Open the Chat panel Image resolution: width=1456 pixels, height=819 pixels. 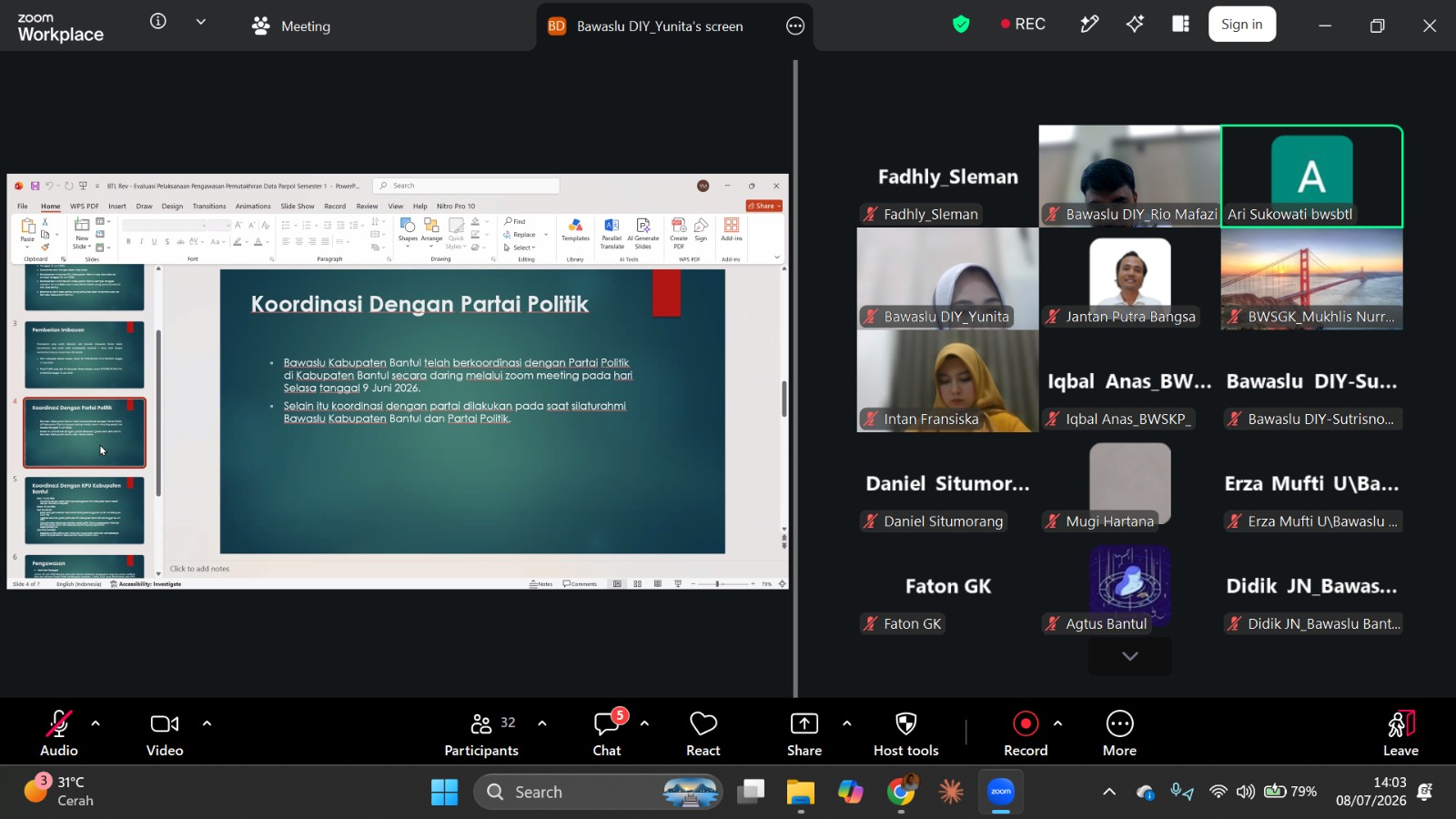click(x=607, y=733)
